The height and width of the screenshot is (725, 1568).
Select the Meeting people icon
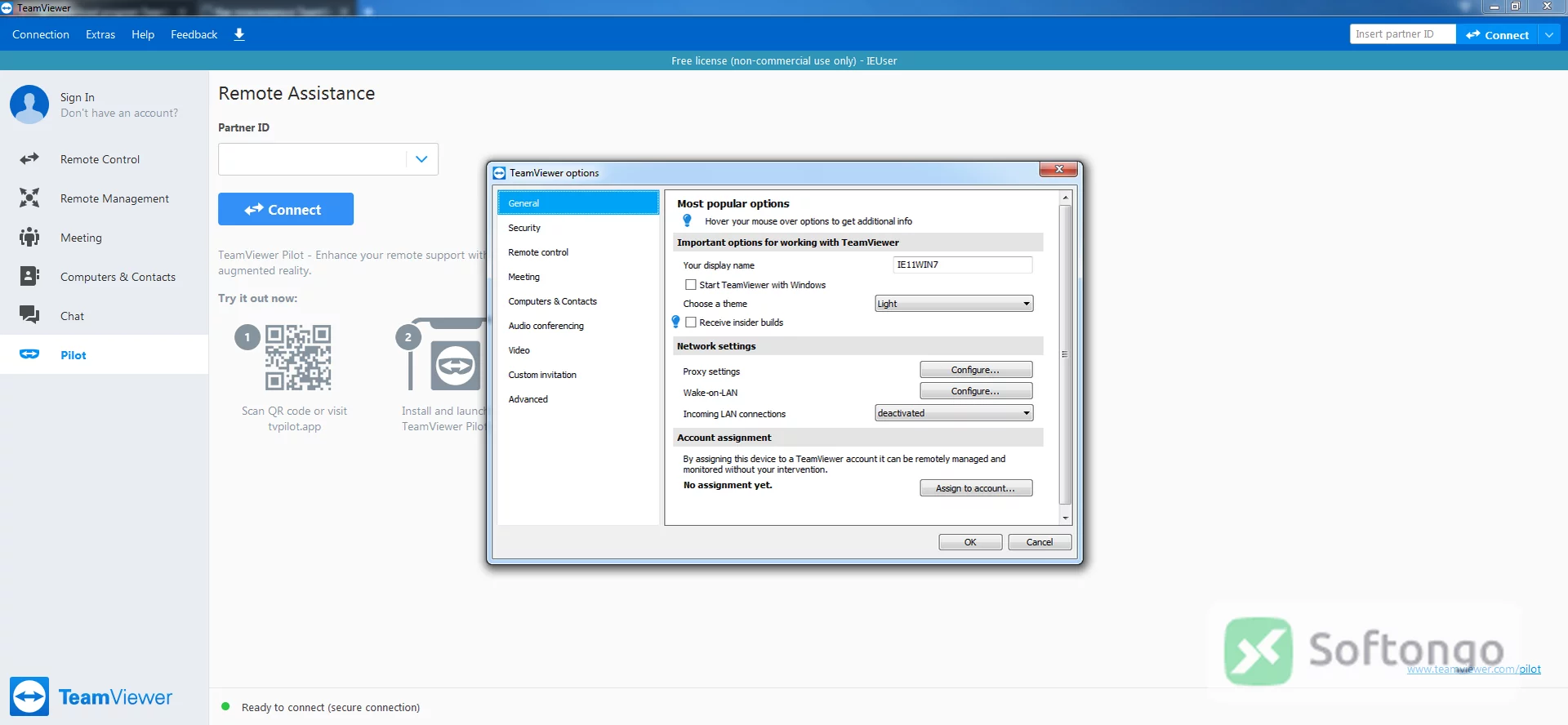coord(29,238)
